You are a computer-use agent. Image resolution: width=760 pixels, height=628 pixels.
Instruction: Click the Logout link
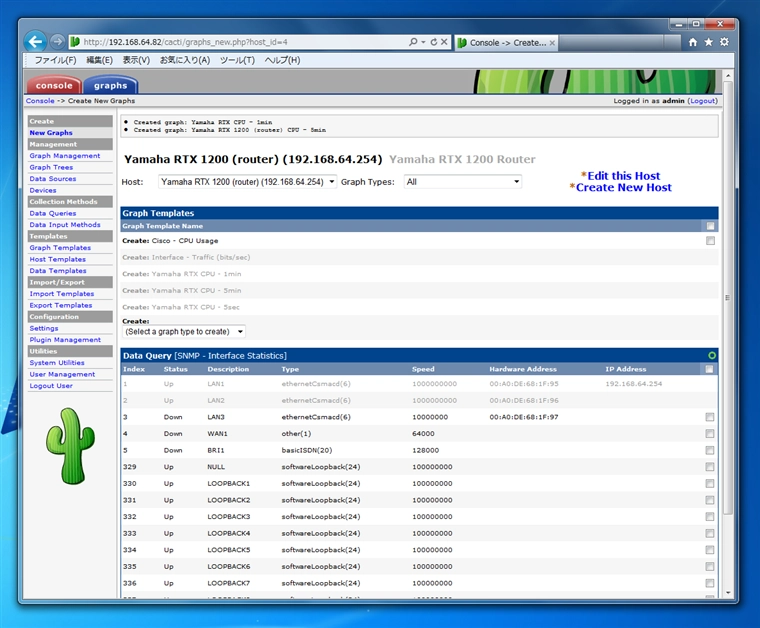click(702, 101)
